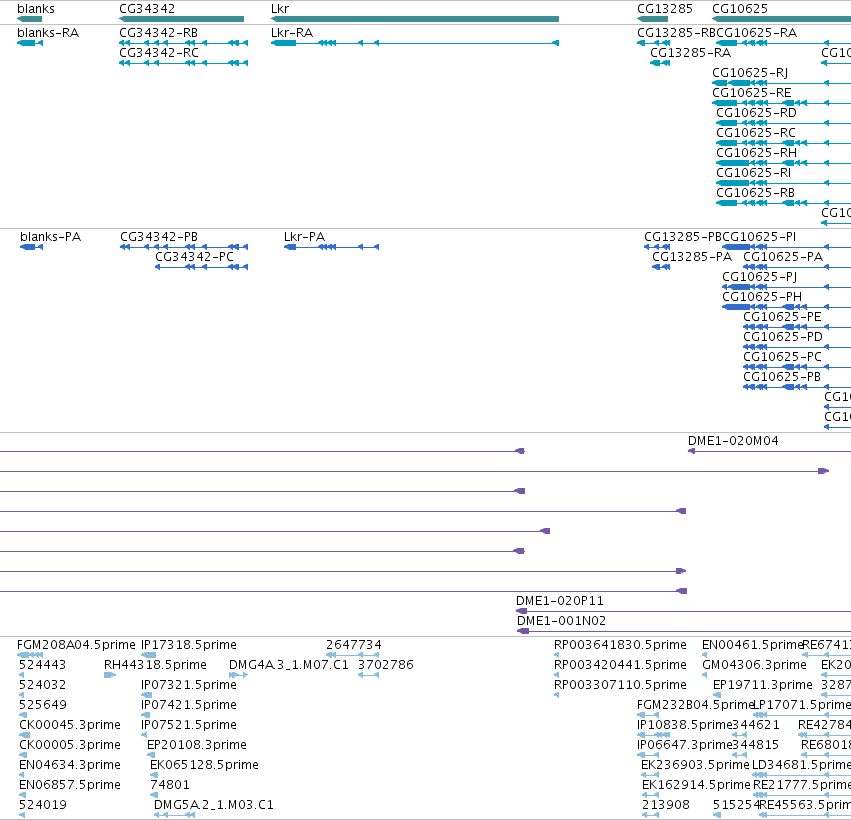Select transcript CG34342-RC

pos(183,63)
